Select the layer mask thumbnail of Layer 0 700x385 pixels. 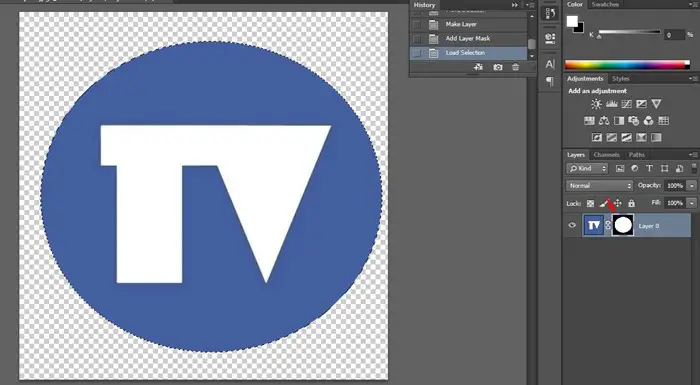623,225
